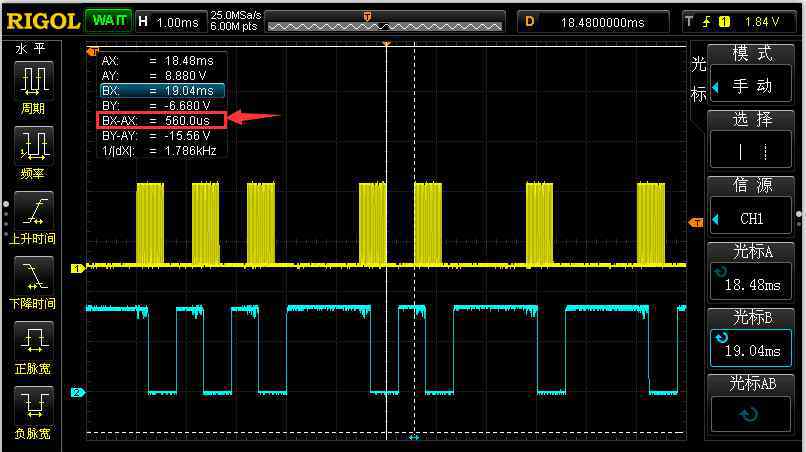Click the left panel page indicator dots
This screenshot has height=452, width=806.
pos(6,218)
